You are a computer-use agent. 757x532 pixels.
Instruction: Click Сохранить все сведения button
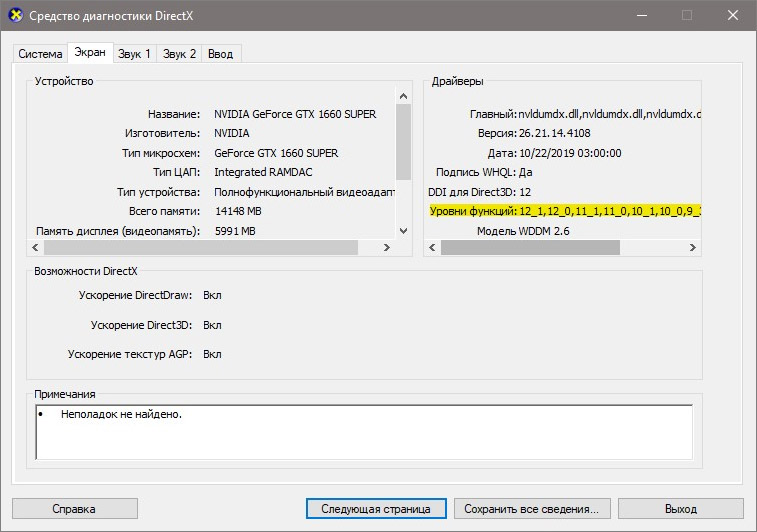tap(532, 508)
